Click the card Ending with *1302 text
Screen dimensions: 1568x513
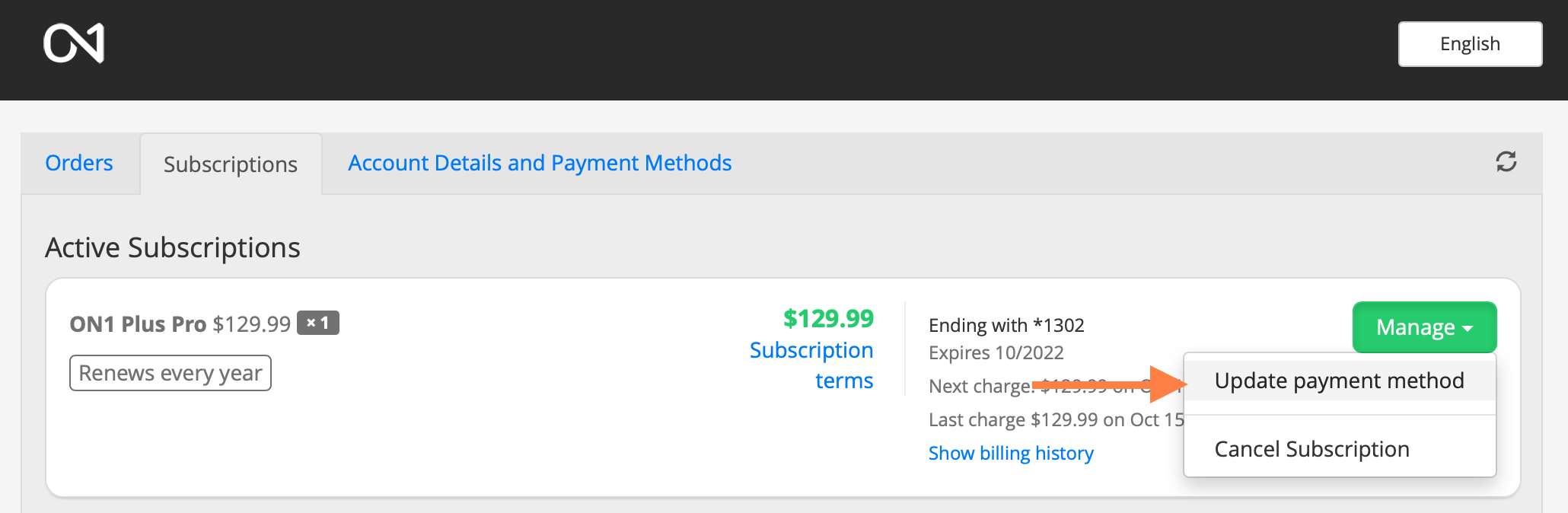tap(1006, 325)
